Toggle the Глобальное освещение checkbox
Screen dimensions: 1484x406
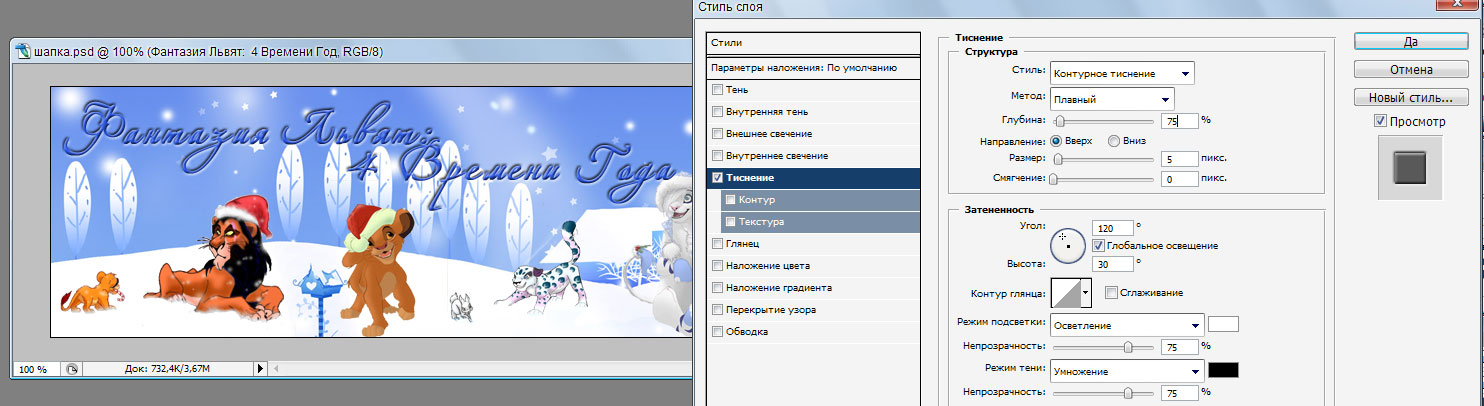1099,245
